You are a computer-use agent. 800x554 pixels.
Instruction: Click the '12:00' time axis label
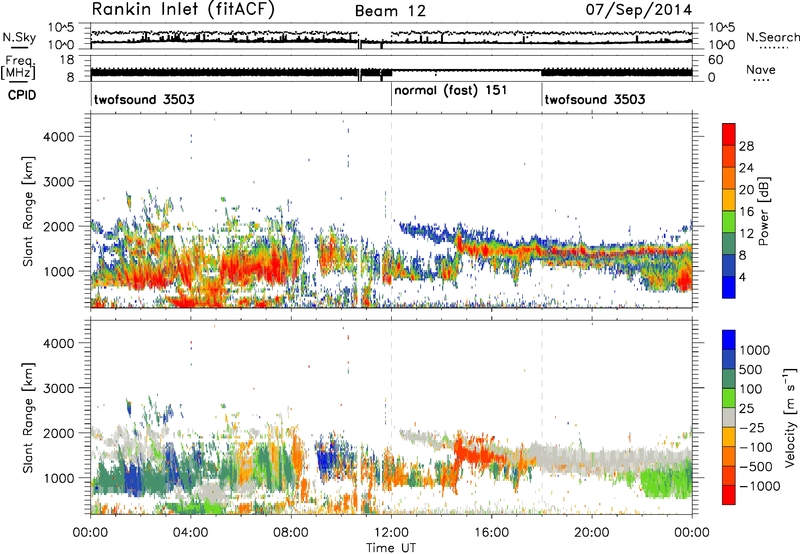[391, 533]
